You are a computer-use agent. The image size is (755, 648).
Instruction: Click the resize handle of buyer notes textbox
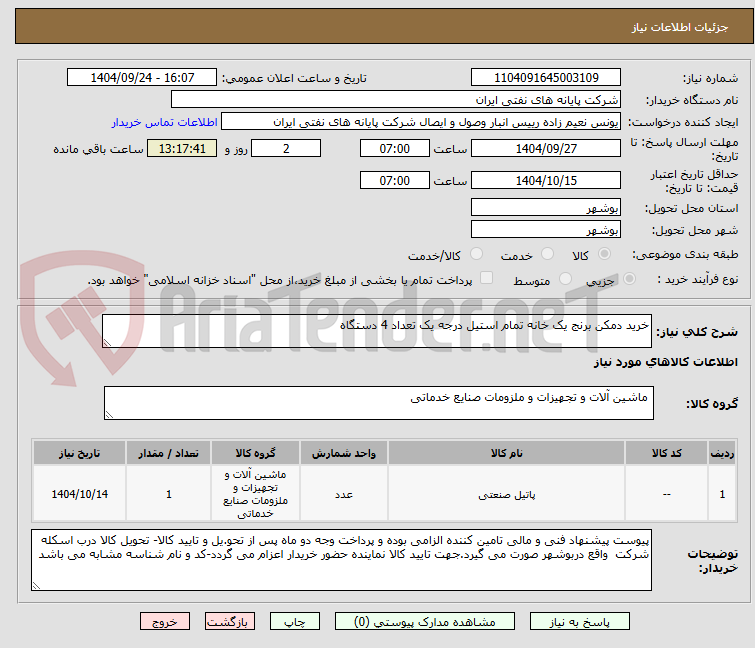(37, 585)
